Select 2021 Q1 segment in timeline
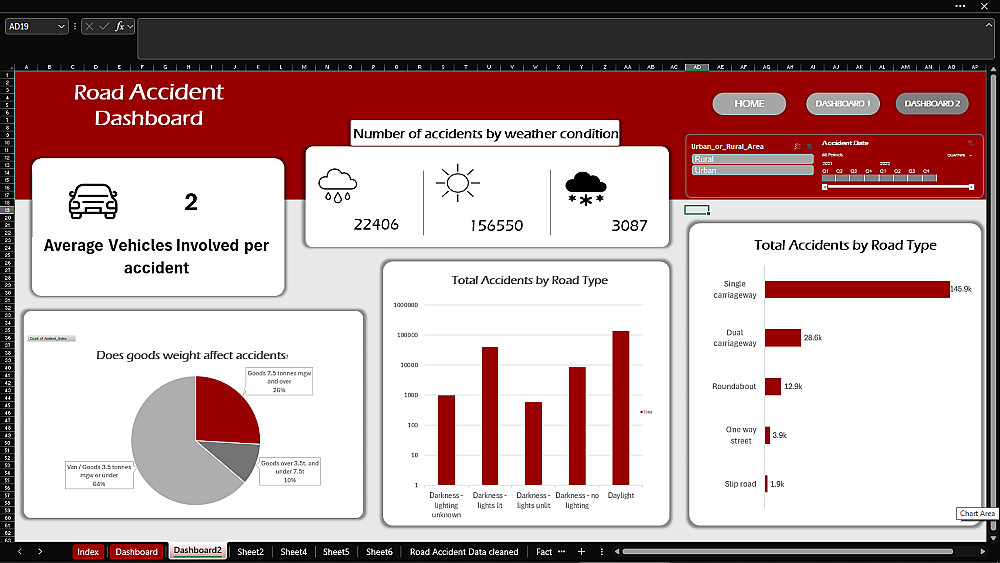This screenshot has width=1000, height=563. (x=829, y=179)
